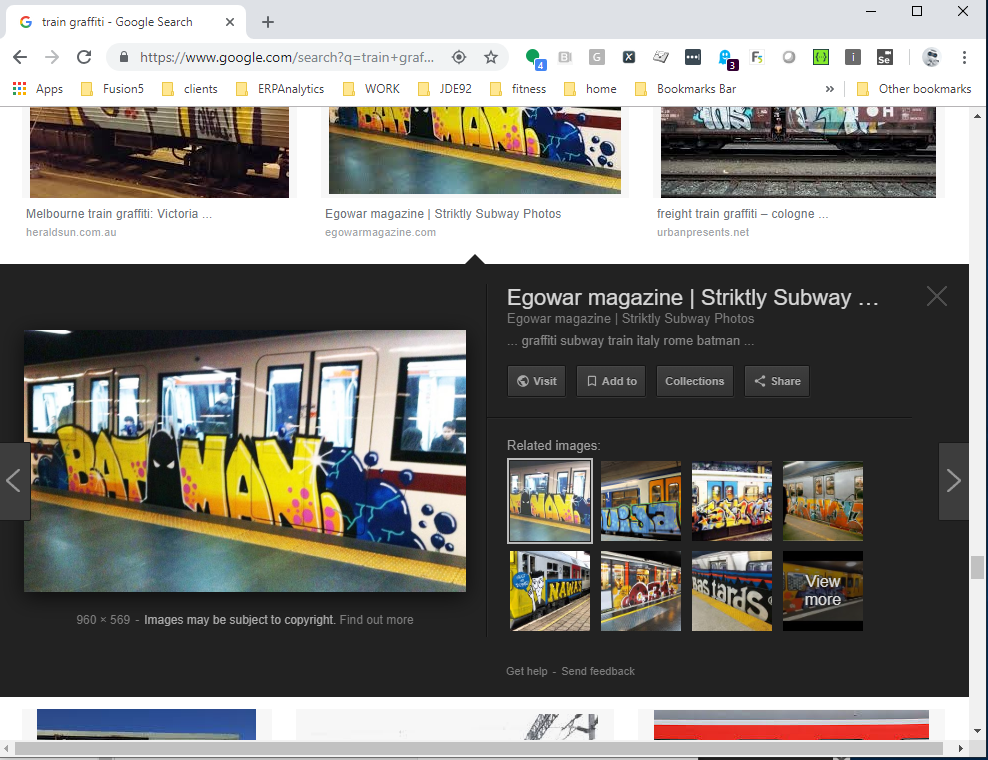Open the home bookmark folder
The height and width of the screenshot is (760, 988).
click(x=590, y=89)
